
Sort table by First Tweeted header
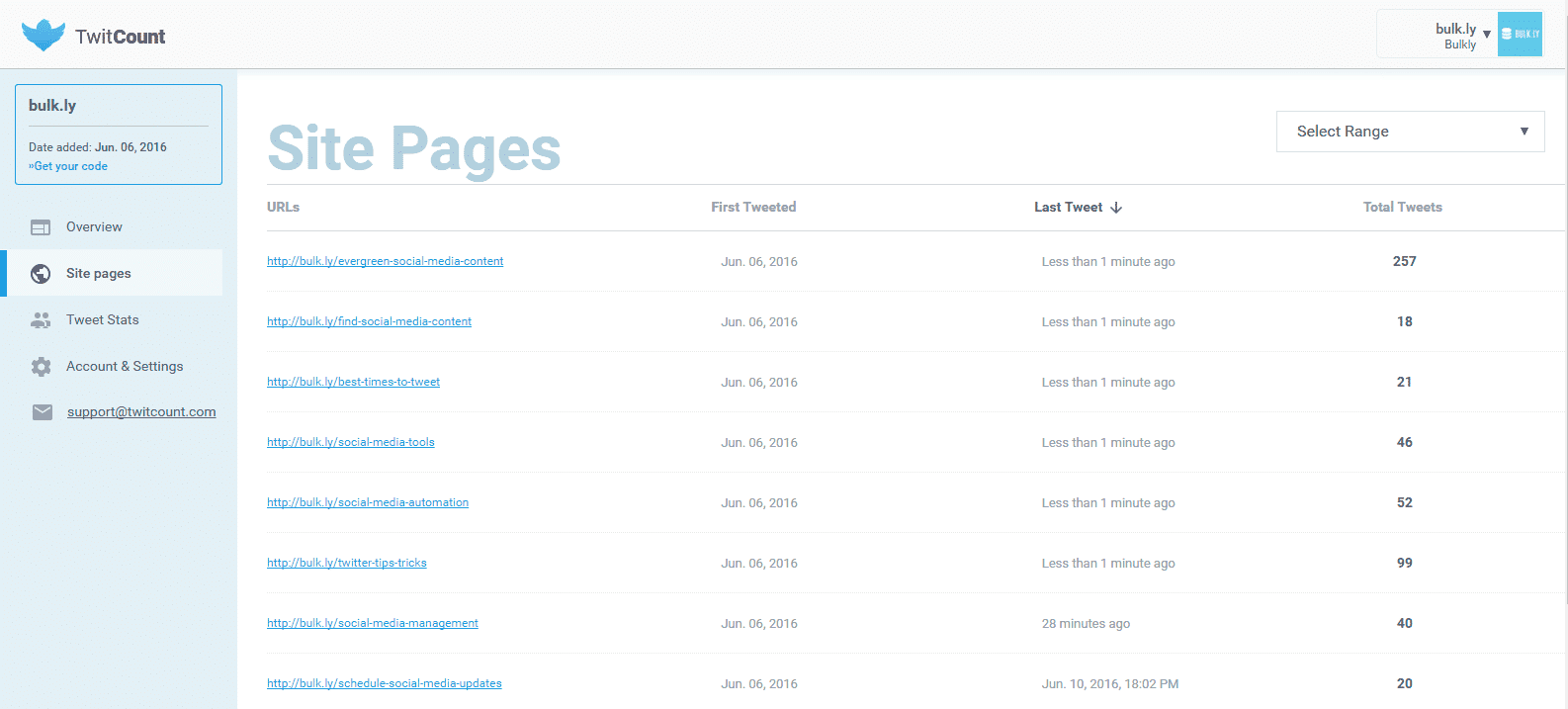click(x=753, y=207)
